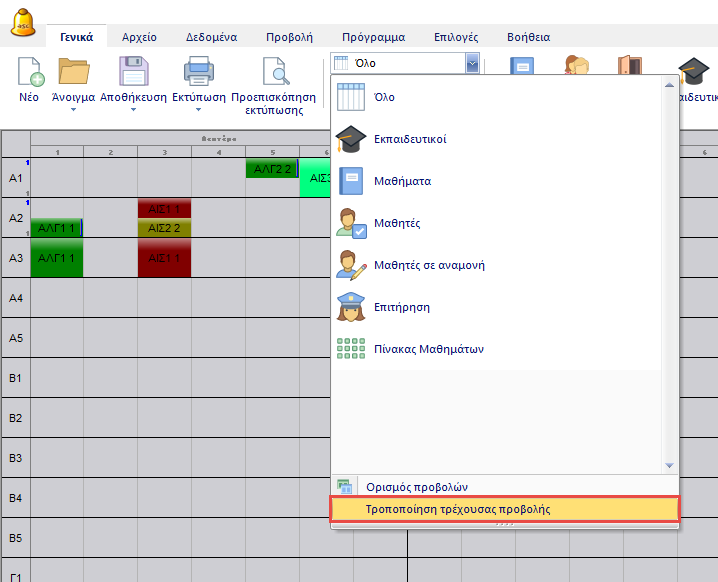Click Ορισμός προβολών option
Image resolution: width=718 pixels, height=582 pixels.
pos(417,487)
